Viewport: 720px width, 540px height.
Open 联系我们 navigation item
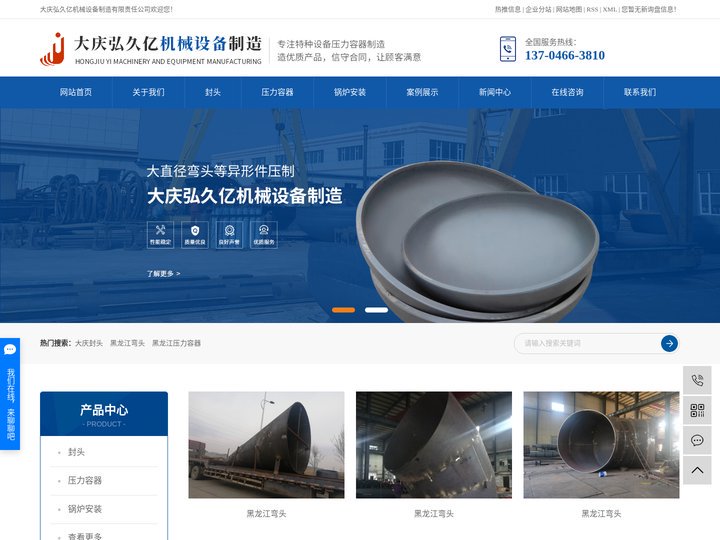(640, 92)
